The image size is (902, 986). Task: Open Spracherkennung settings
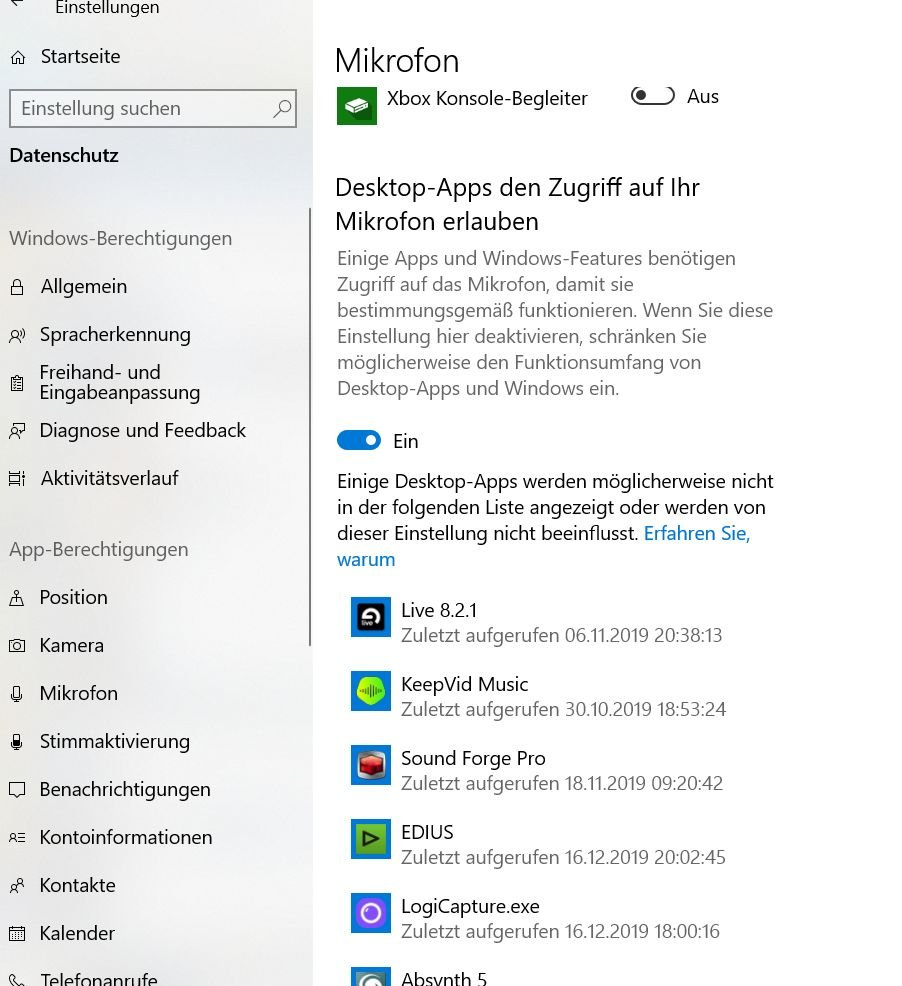[x=114, y=335]
